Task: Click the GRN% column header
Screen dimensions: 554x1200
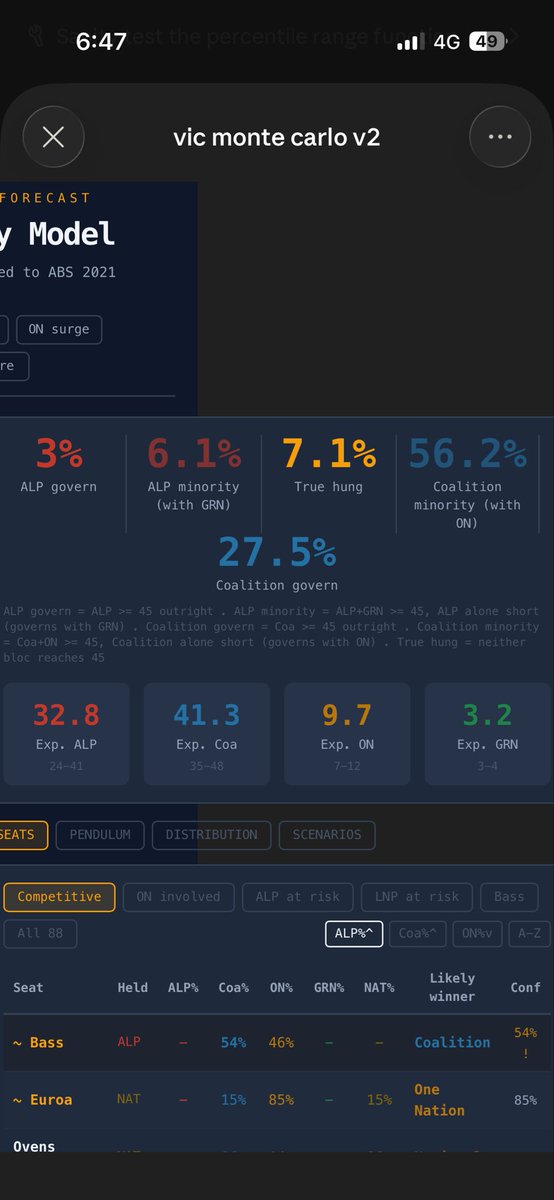Action: pos(328,987)
